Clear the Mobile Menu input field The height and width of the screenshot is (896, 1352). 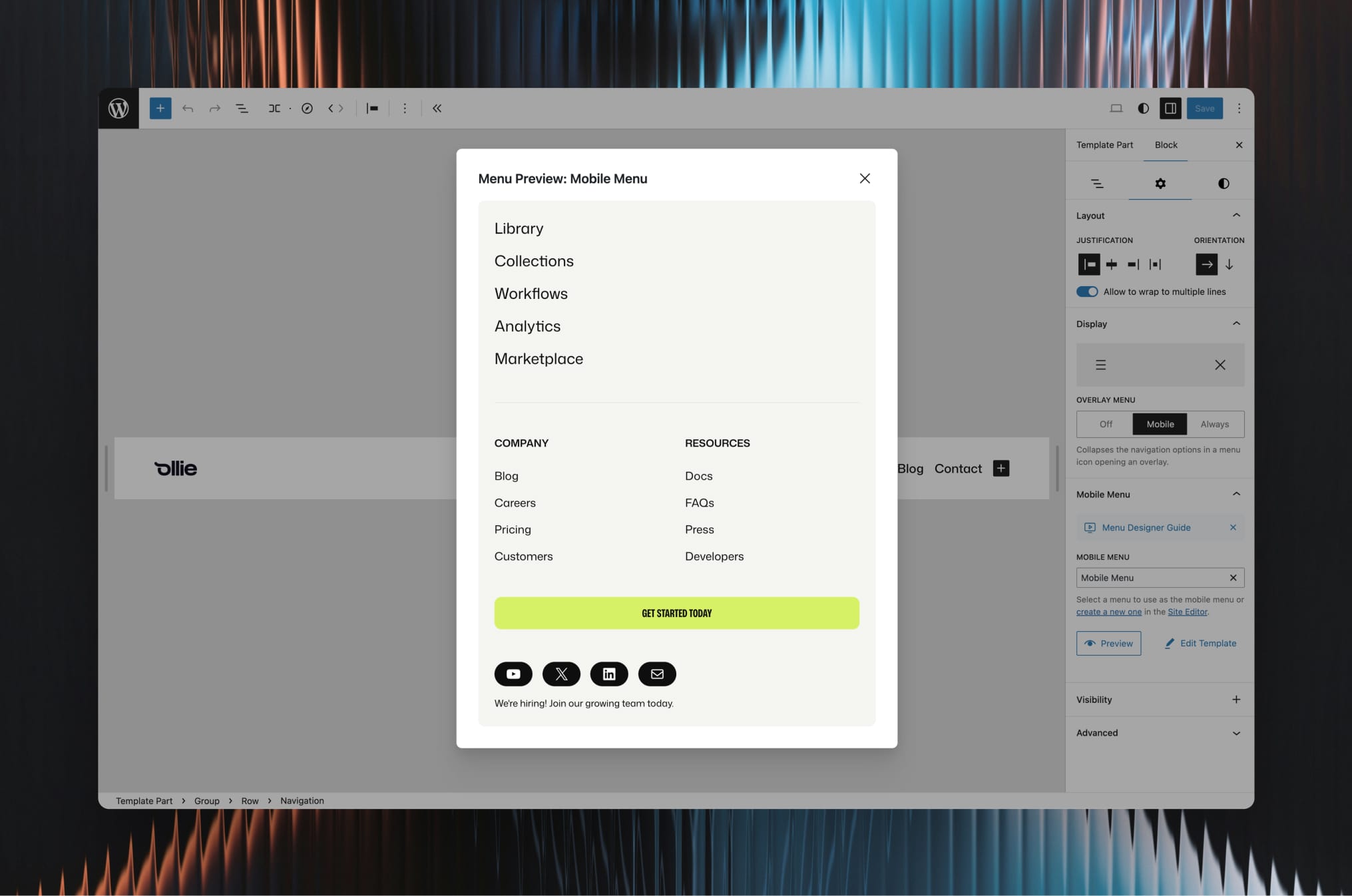1233,578
